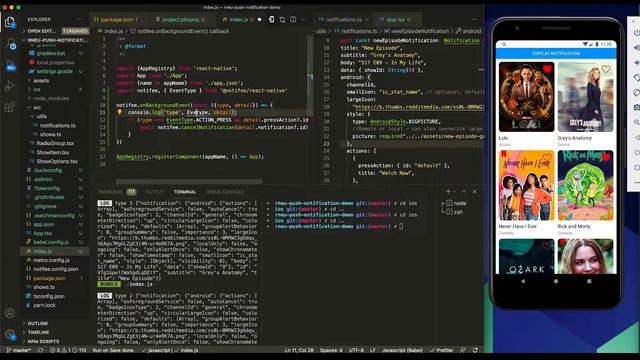Maximize the panel with the up chevron
Image resolution: width=640 pixels, height=360 pixels.
pyautogui.click(x=464, y=191)
